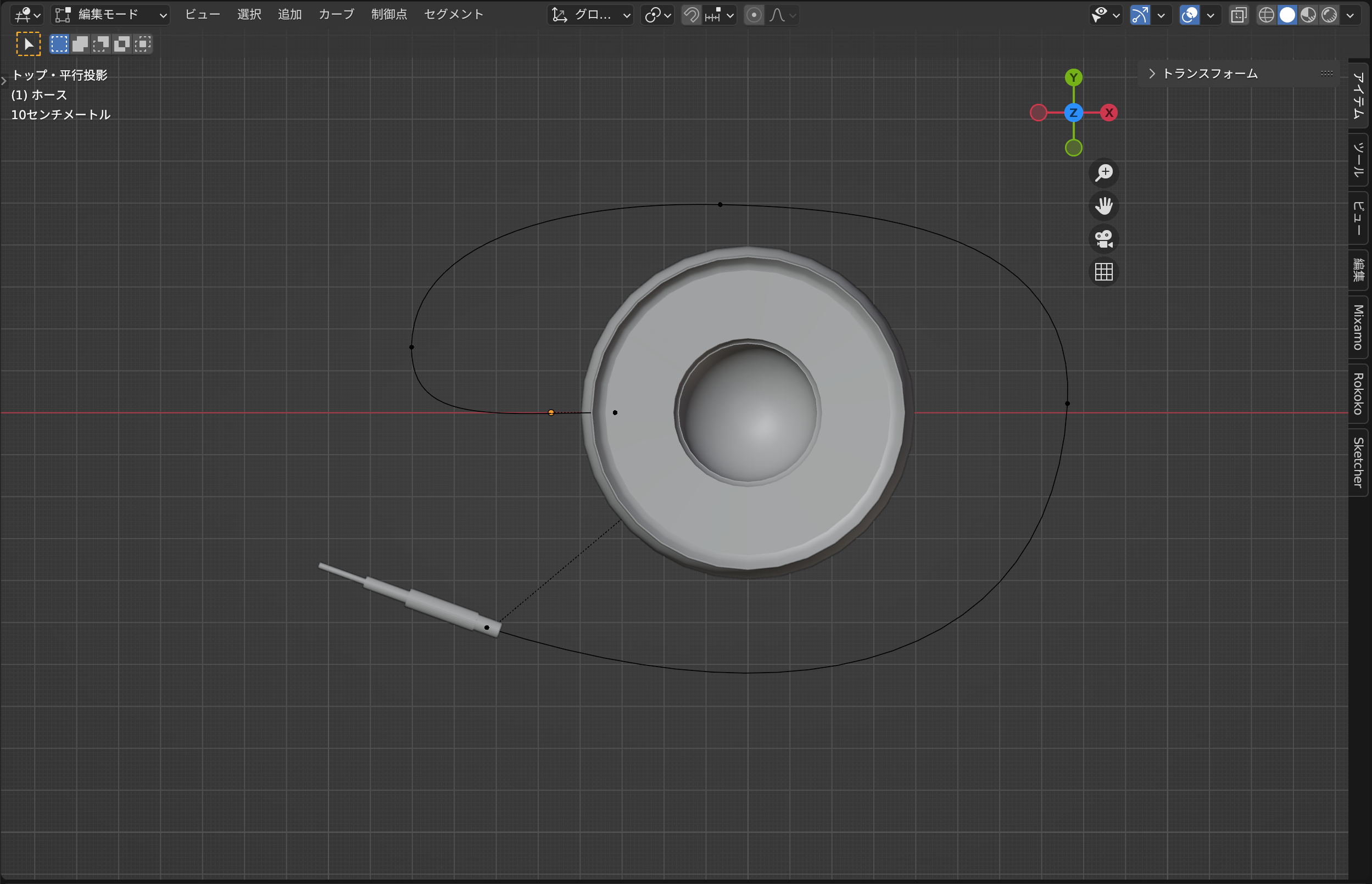Click the blue Z axis gizmo
Image resolution: width=1372 pixels, height=884 pixels.
pos(1074,113)
